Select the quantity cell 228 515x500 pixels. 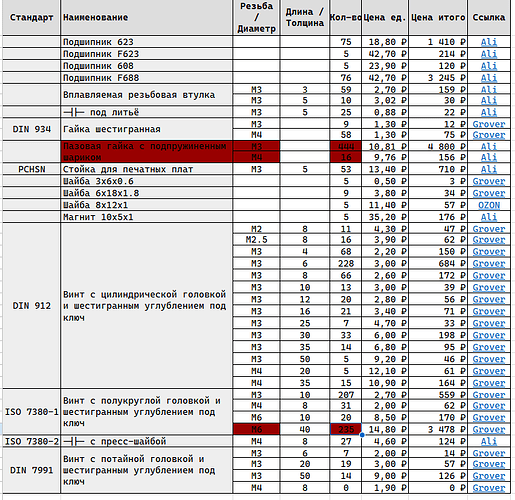click(x=346, y=264)
